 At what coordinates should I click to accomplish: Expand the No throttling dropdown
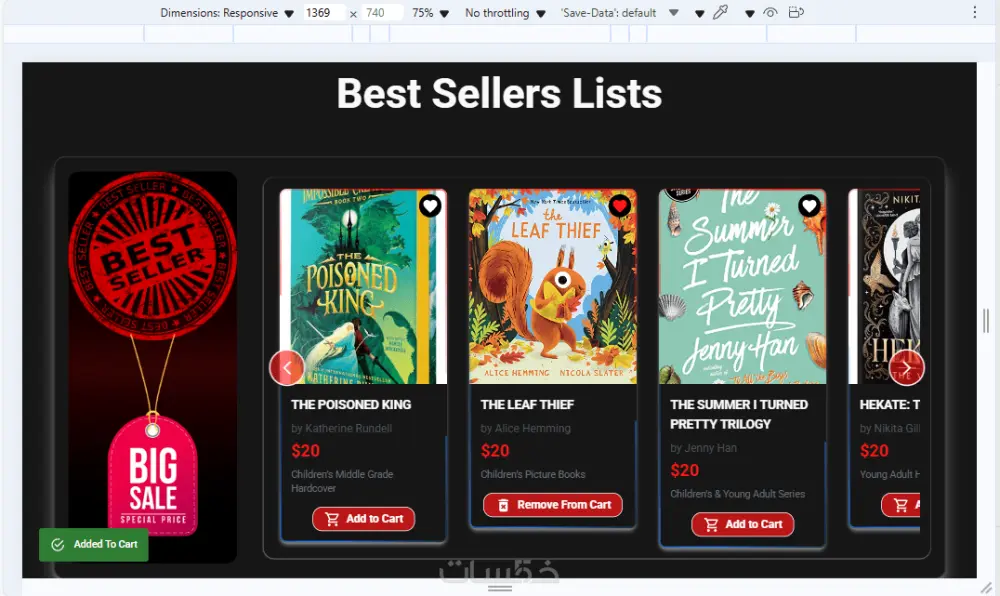pos(505,13)
